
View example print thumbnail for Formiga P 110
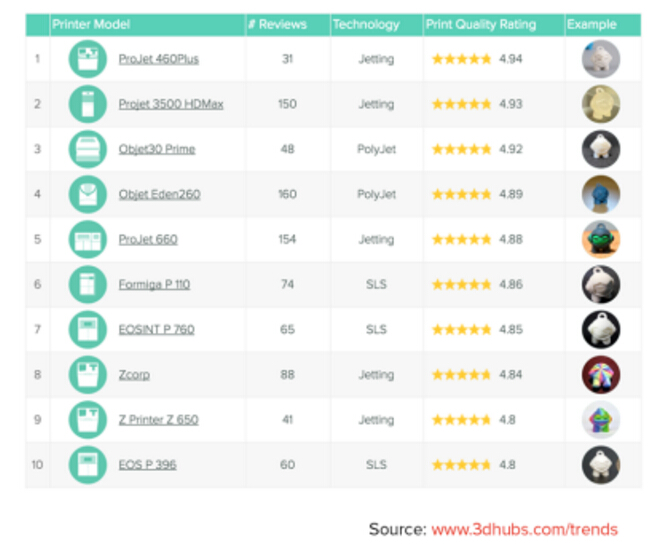(601, 284)
